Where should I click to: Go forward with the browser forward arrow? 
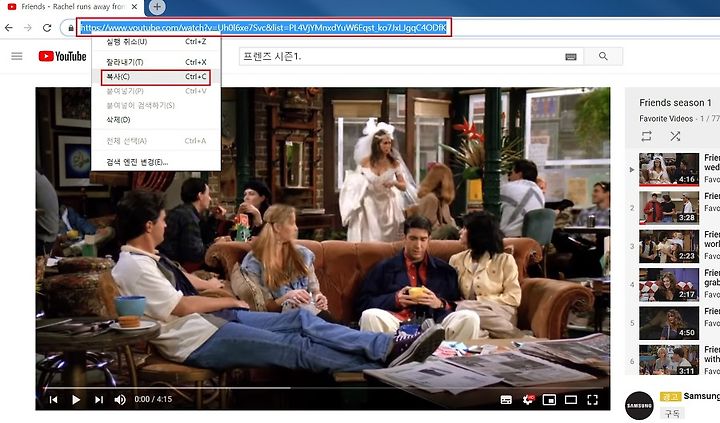click(28, 28)
